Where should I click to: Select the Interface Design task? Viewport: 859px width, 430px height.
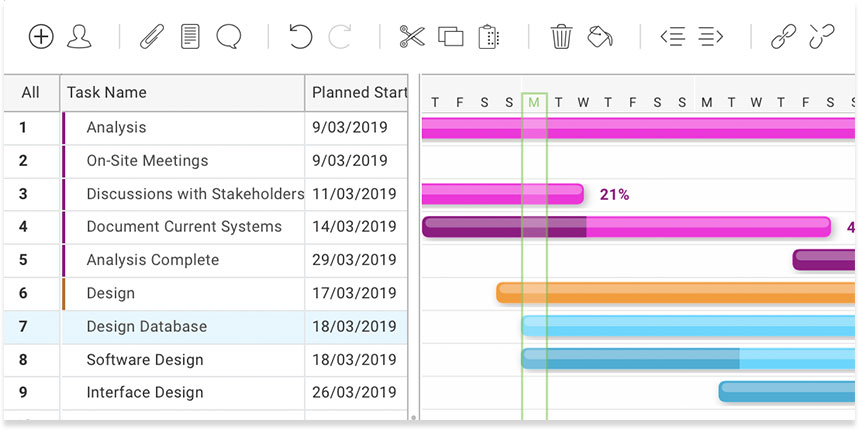pos(145,393)
